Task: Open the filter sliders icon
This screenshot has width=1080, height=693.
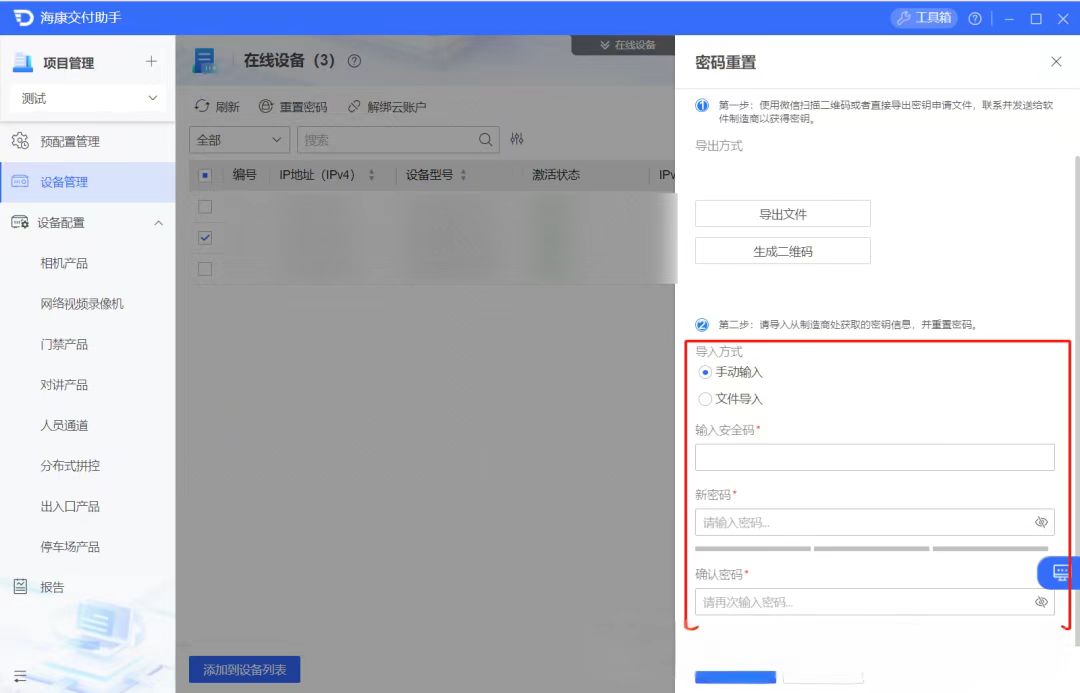Action: tap(517, 139)
